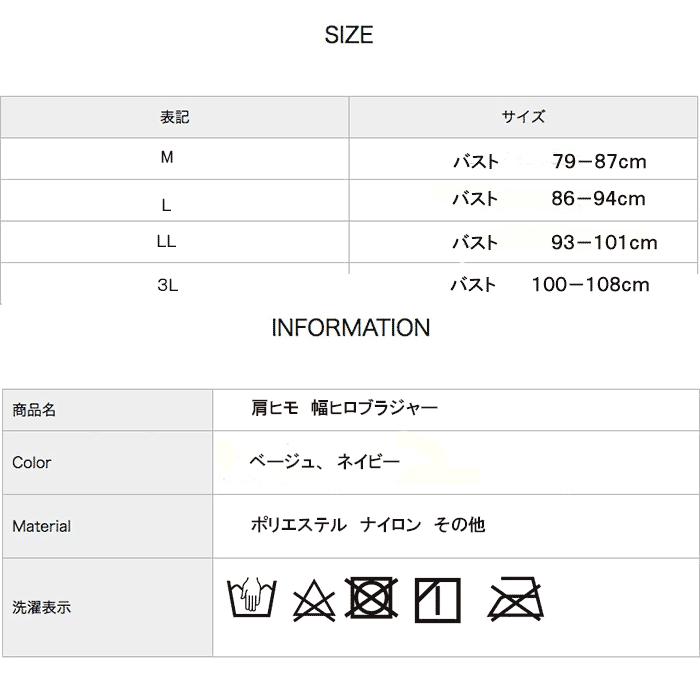
Task: Click the M size label
Action: click(x=167, y=159)
